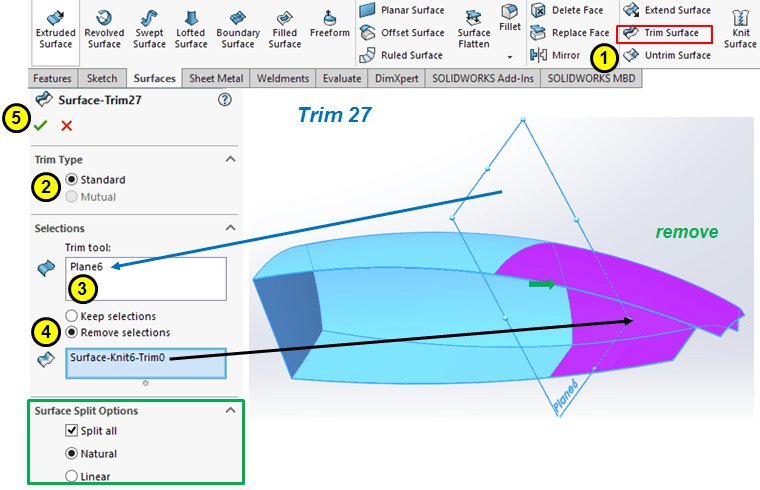Select the Knit Surface tool
Viewport: 760px width, 490px height.
pyautogui.click(x=740, y=29)
